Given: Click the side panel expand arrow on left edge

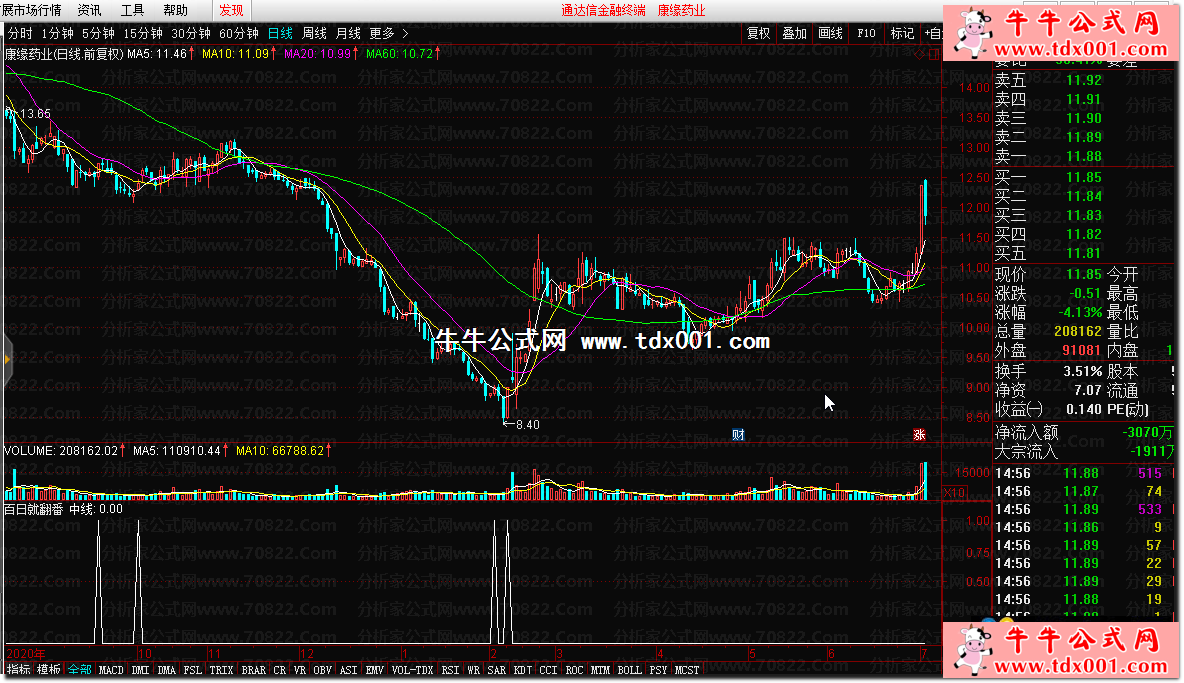Looking at the screenshot, I should [7, 357].
